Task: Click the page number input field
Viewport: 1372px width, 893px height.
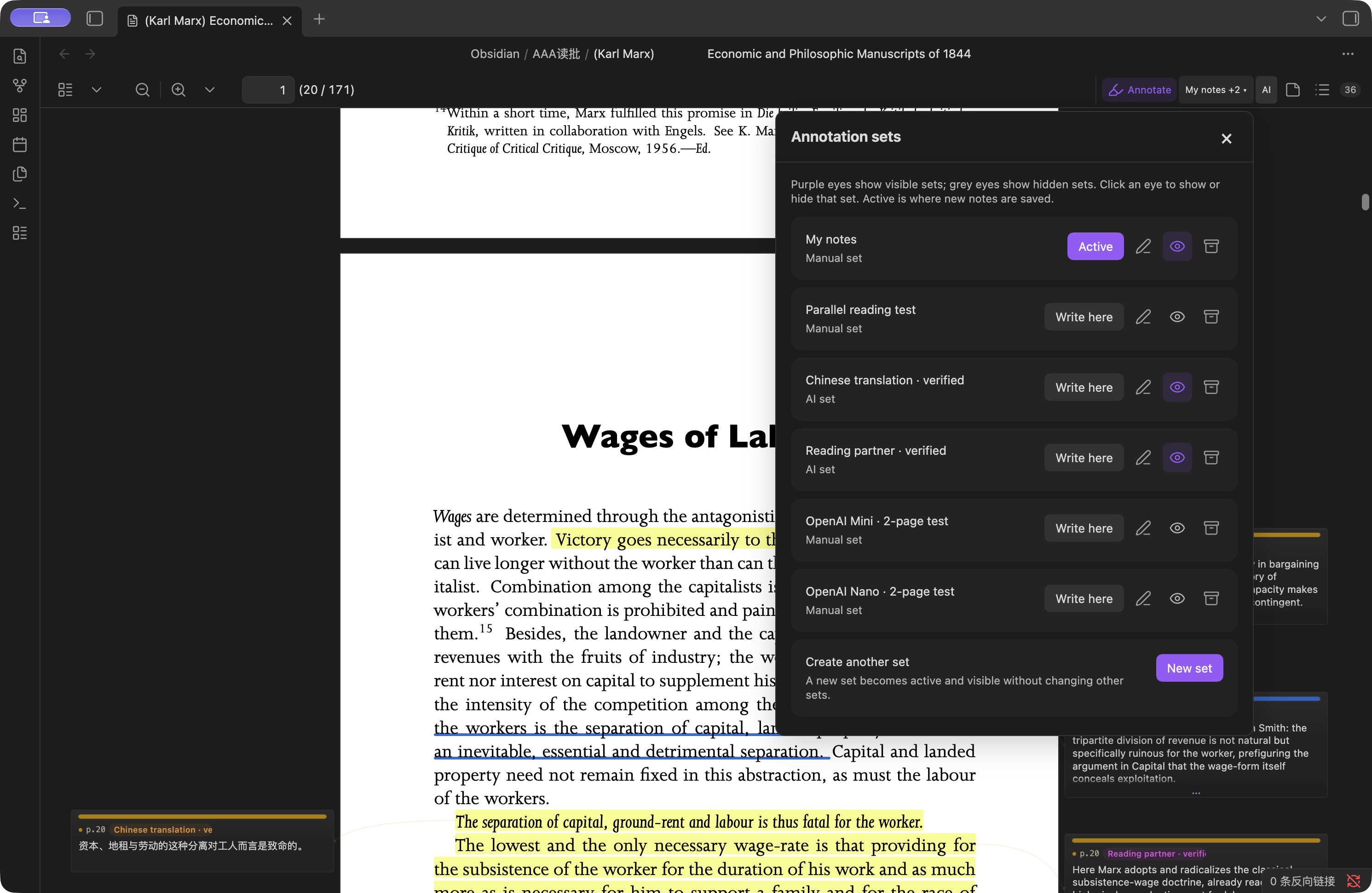Action: 268,89
